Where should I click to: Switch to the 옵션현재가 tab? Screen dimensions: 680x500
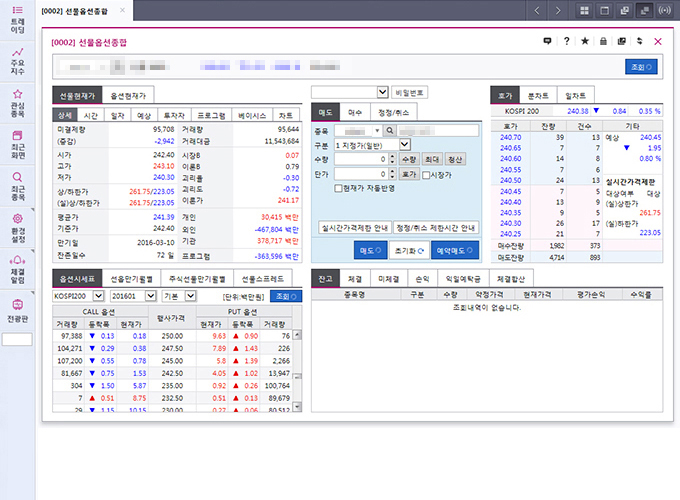pos(128,95)
